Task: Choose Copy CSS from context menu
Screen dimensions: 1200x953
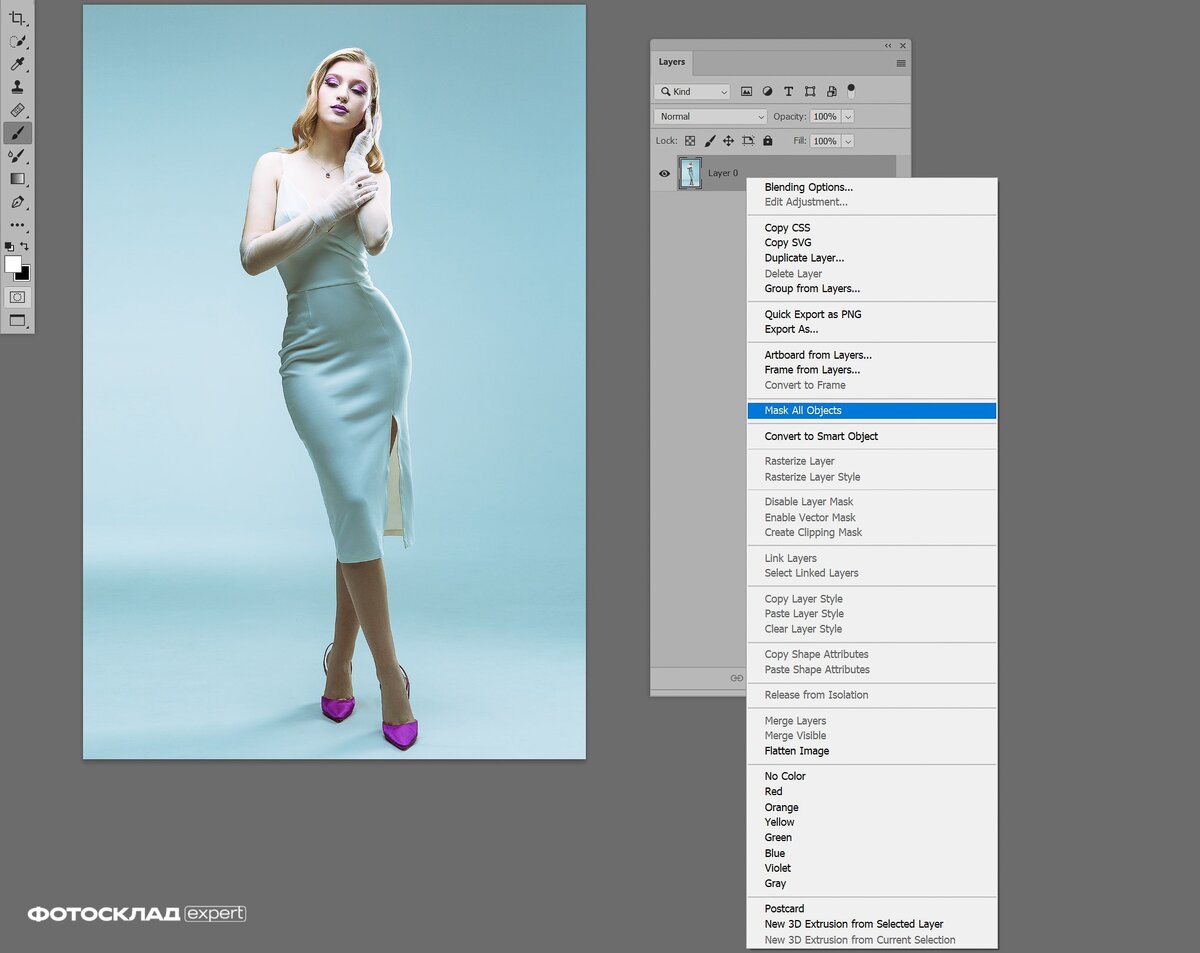Action: click(x=788, y=228)
